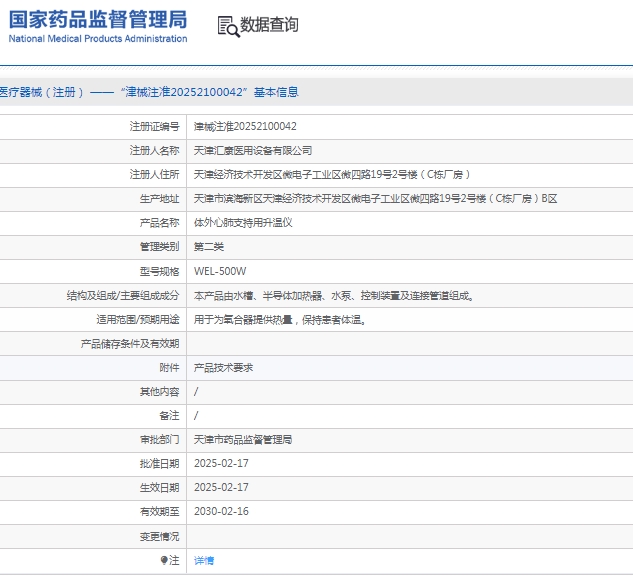Click the 备注 row label
The image size is (633, 580).
(x=169, y=415)
